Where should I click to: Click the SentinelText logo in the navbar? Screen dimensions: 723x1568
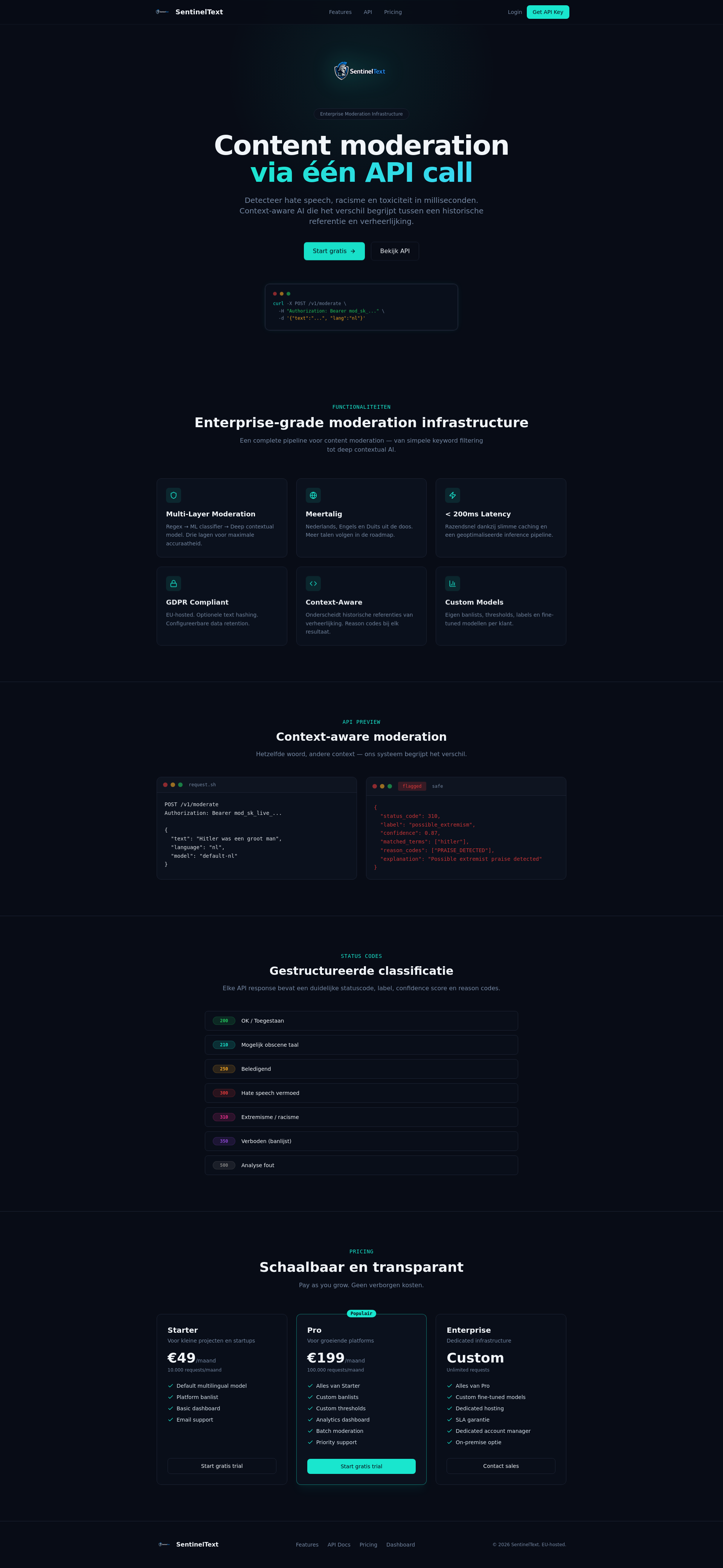(x=190, y=12)
